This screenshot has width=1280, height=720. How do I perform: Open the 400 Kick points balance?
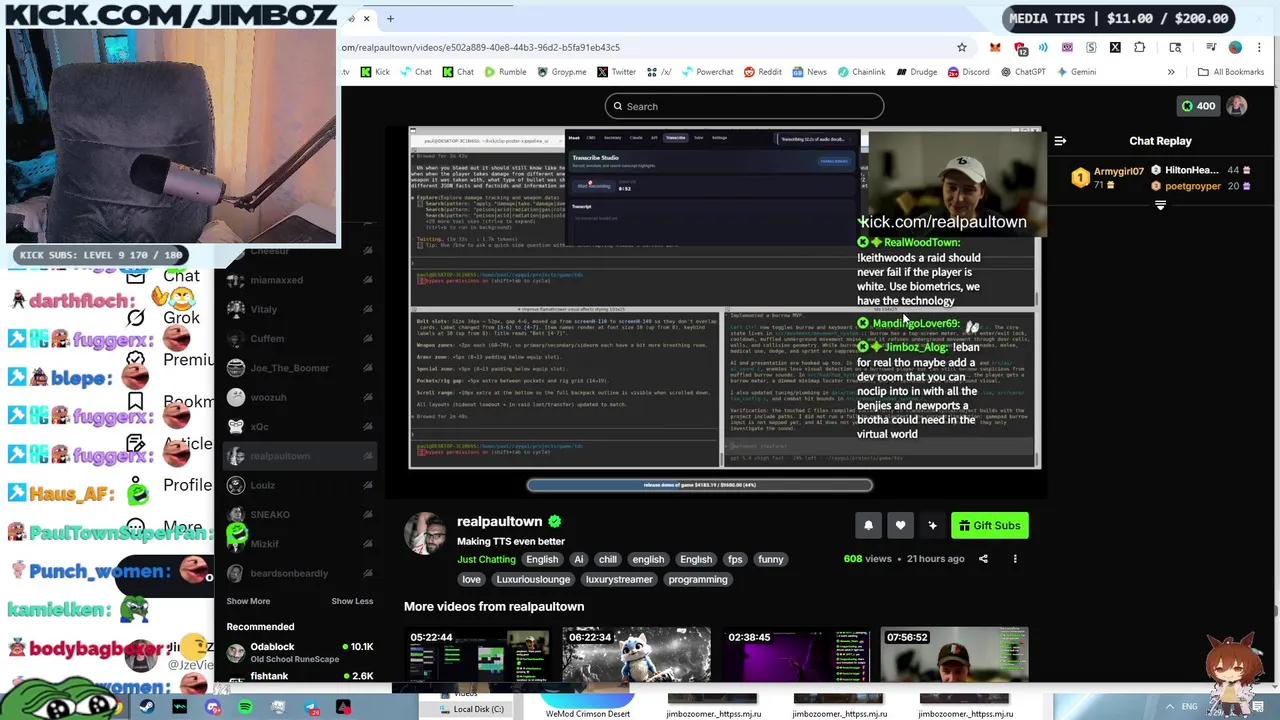pos(1198,106)
